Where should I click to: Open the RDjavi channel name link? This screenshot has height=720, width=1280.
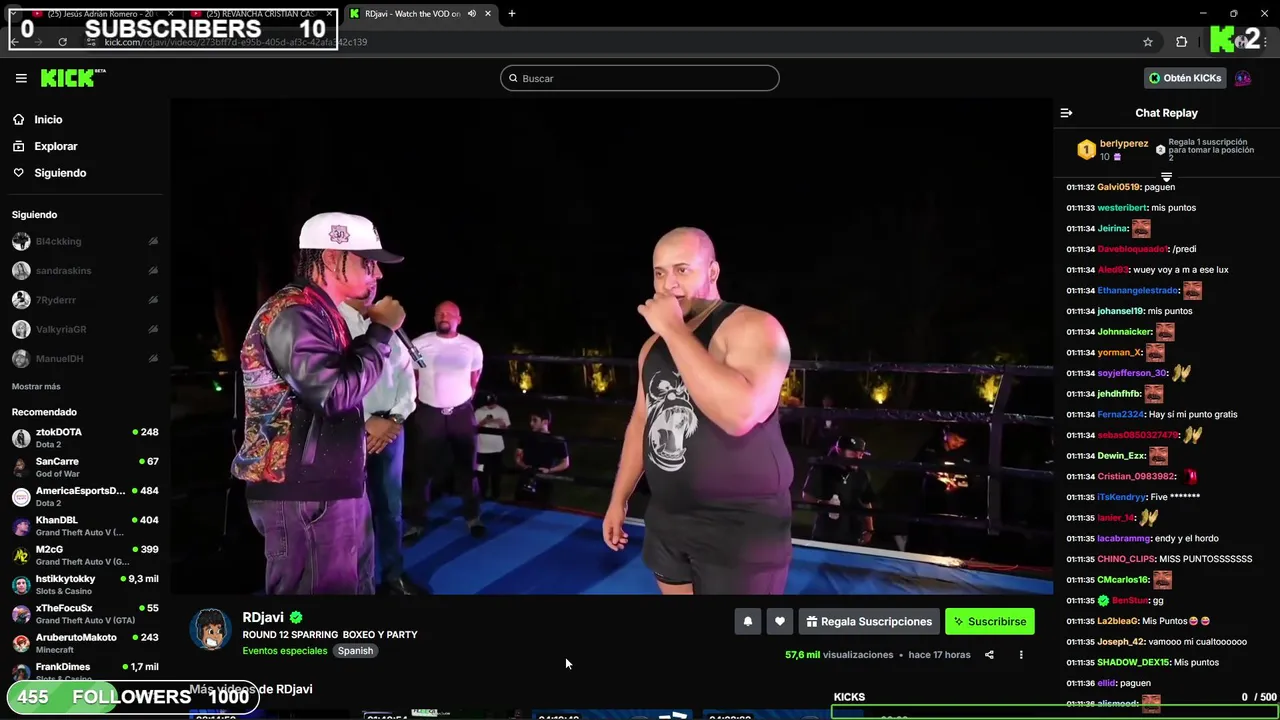(263, 617)
